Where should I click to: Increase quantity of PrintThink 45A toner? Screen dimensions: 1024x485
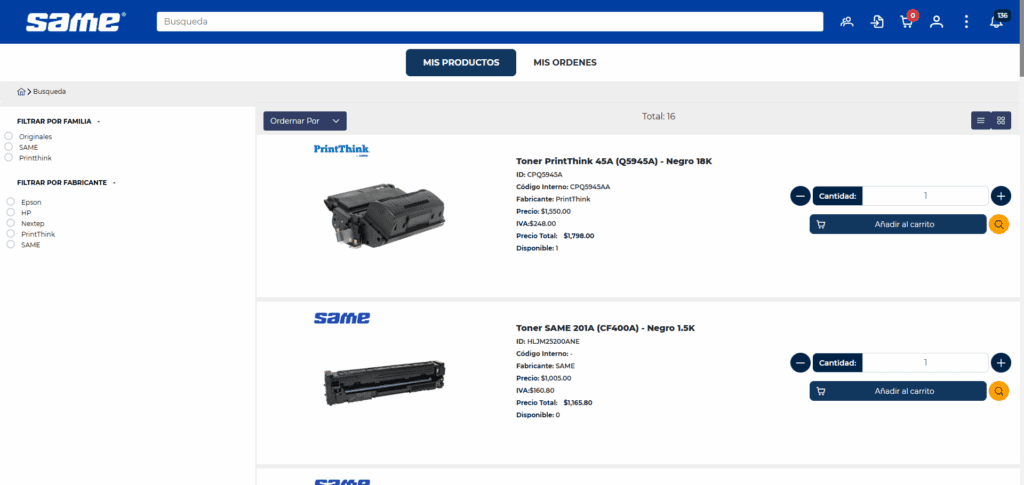(1001, 196)
